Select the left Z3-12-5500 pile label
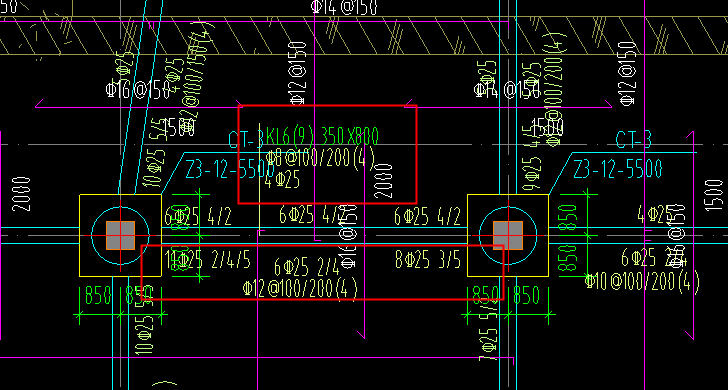This screenshot has width=728, height=390. pos(230,170)
